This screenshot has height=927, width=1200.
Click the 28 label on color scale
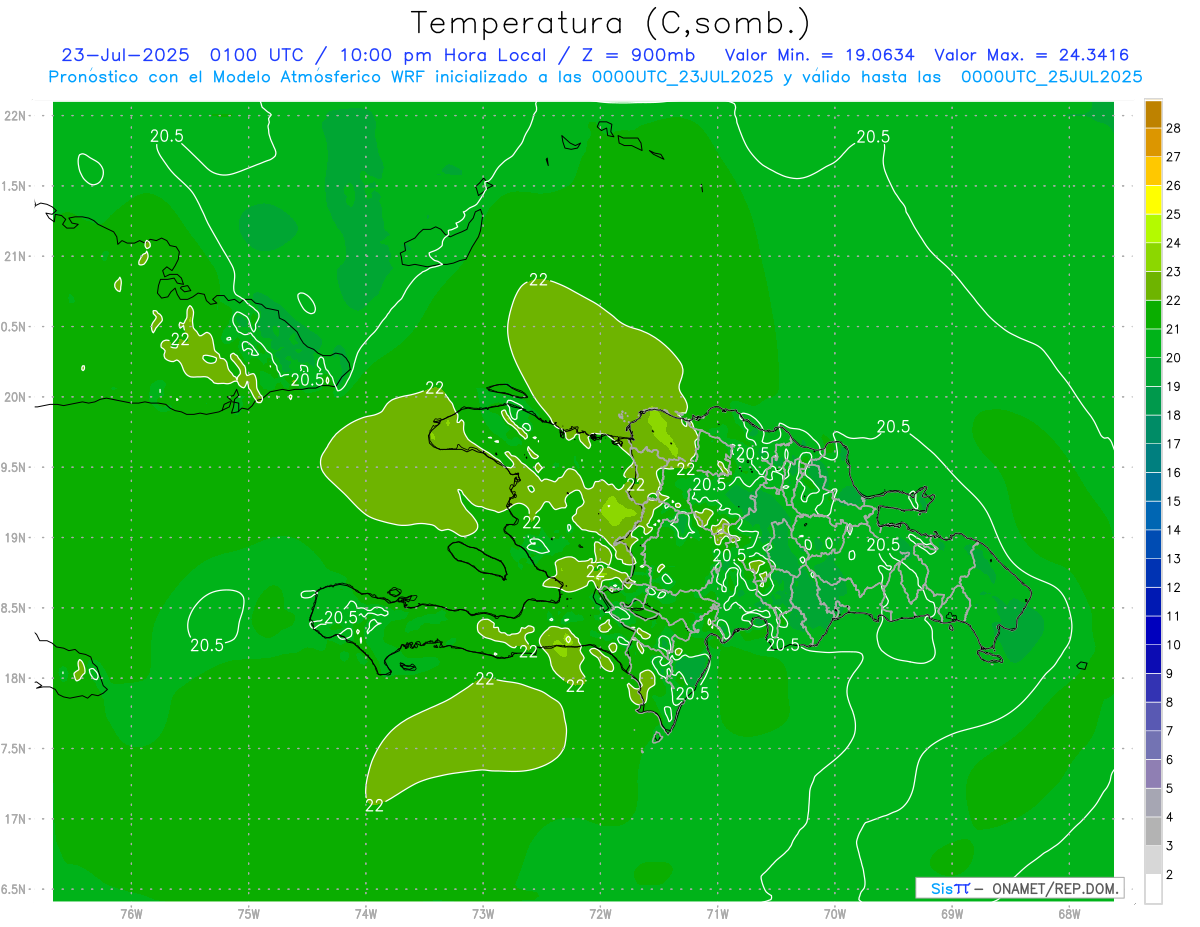1174,127
